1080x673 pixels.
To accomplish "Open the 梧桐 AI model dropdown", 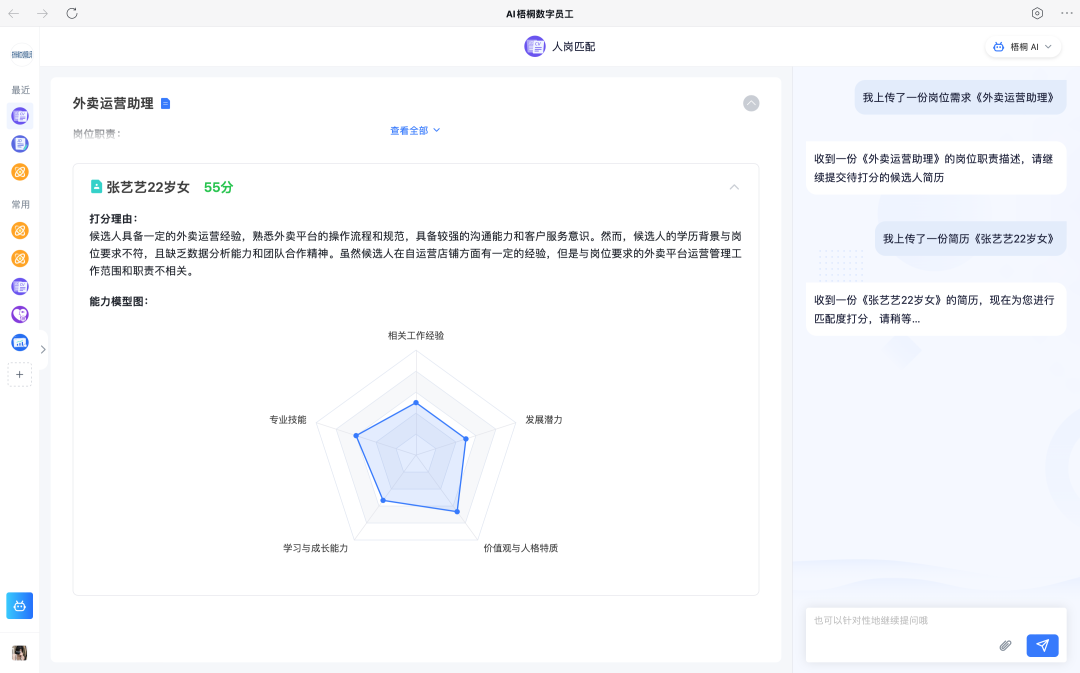I will click(x=1023, y=47).
